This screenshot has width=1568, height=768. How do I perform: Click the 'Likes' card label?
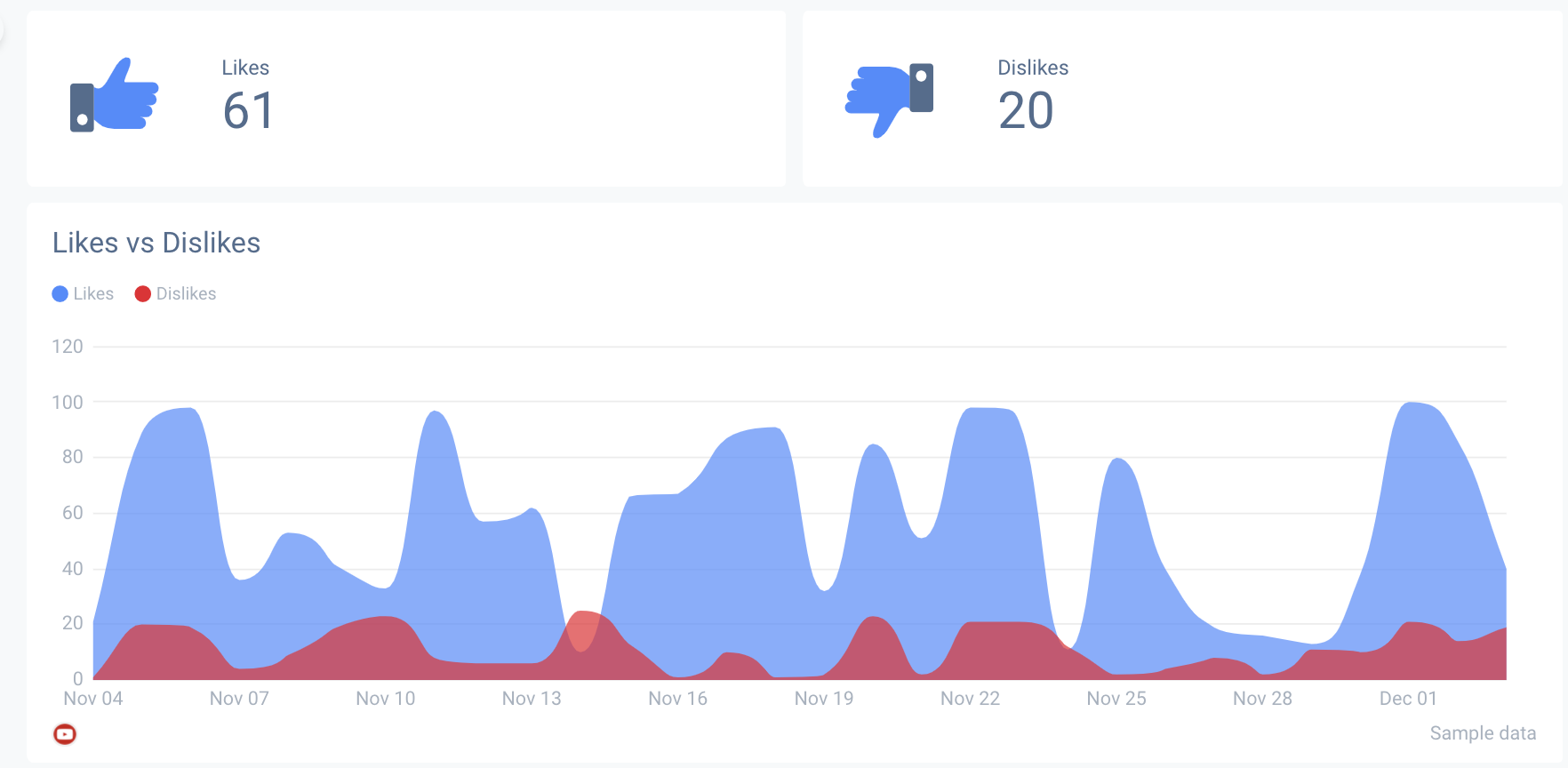(245, 68)
